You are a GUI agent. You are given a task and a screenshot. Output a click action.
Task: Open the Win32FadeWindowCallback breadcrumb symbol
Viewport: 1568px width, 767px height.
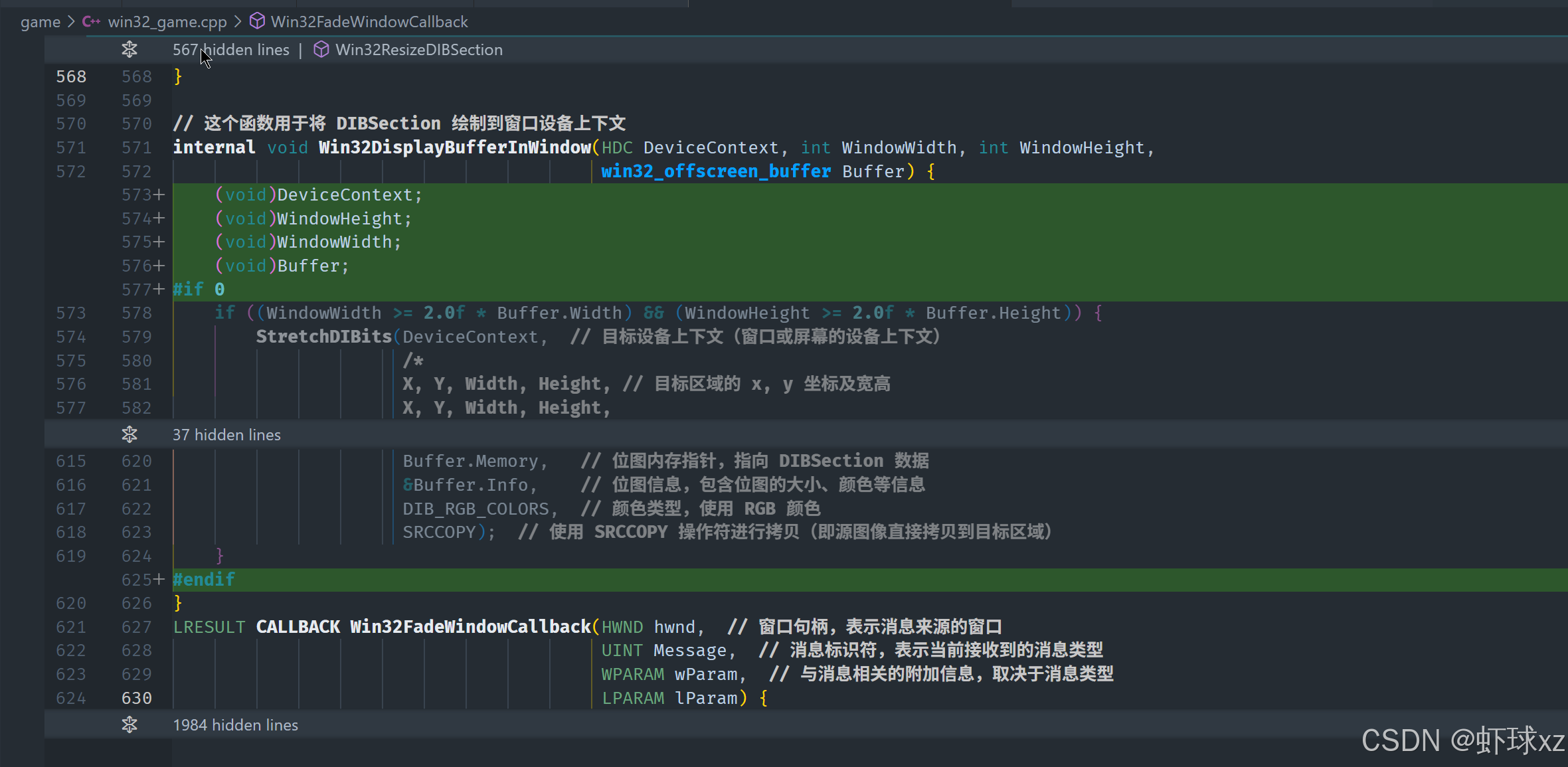tap(369, 22)
